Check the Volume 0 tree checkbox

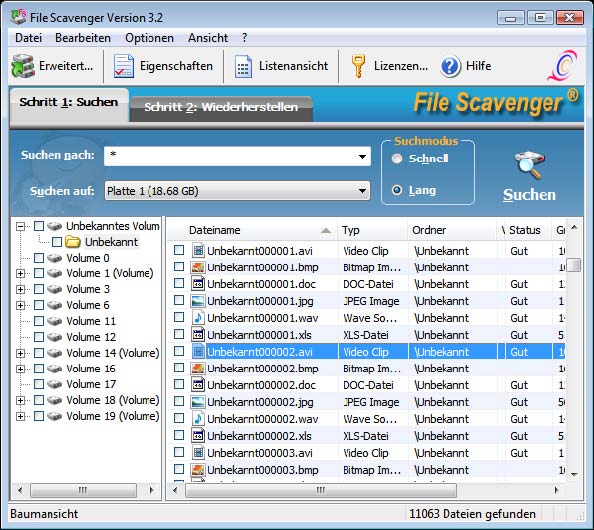[x=39, y=258]
